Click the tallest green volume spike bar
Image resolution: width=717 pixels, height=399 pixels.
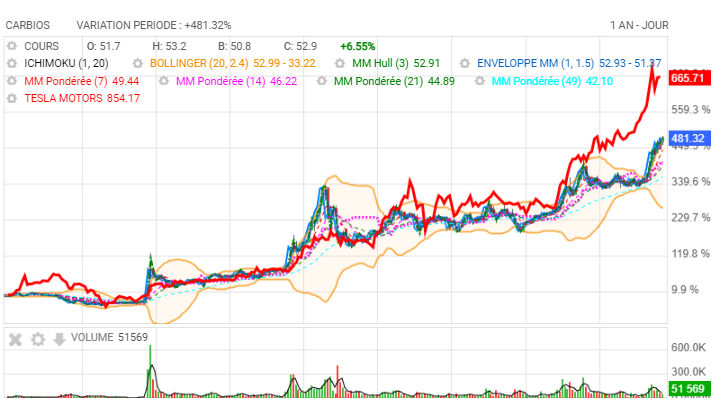tap(150, 370)
